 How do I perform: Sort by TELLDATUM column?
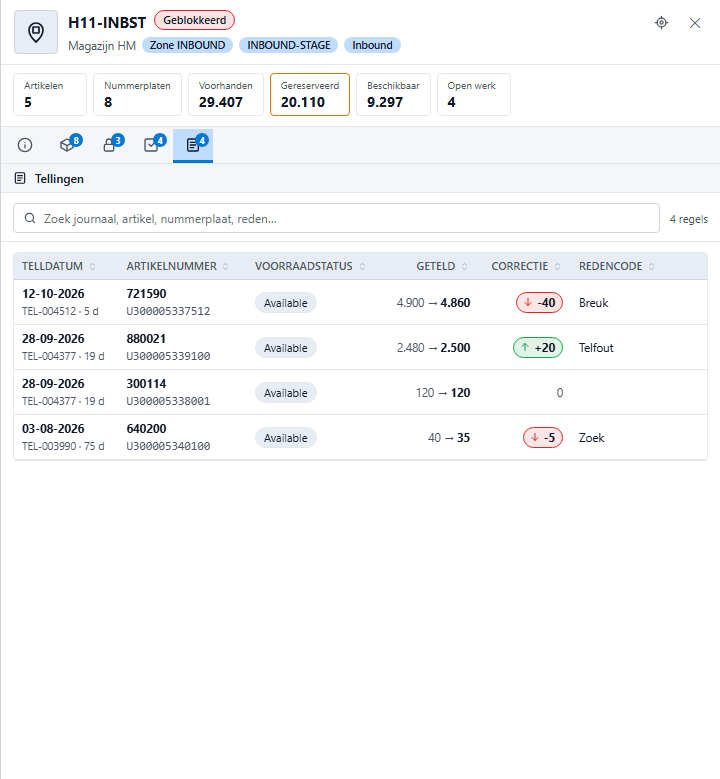click(x=59, y=266)
